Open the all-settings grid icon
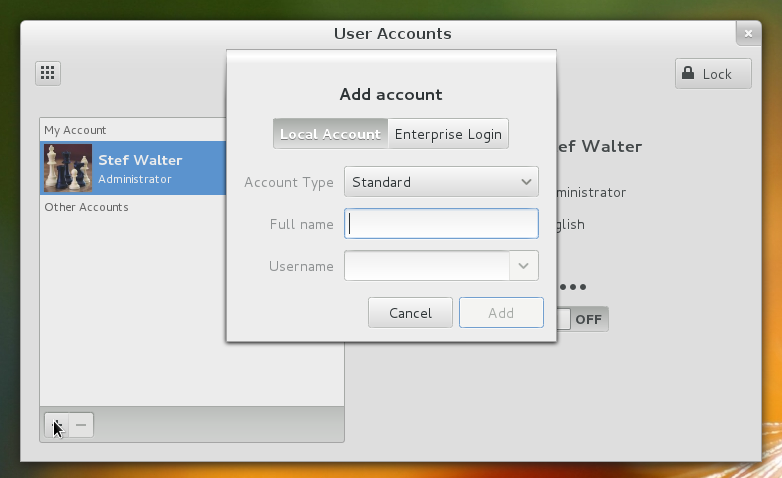782x478 pixels. point(48,73)
